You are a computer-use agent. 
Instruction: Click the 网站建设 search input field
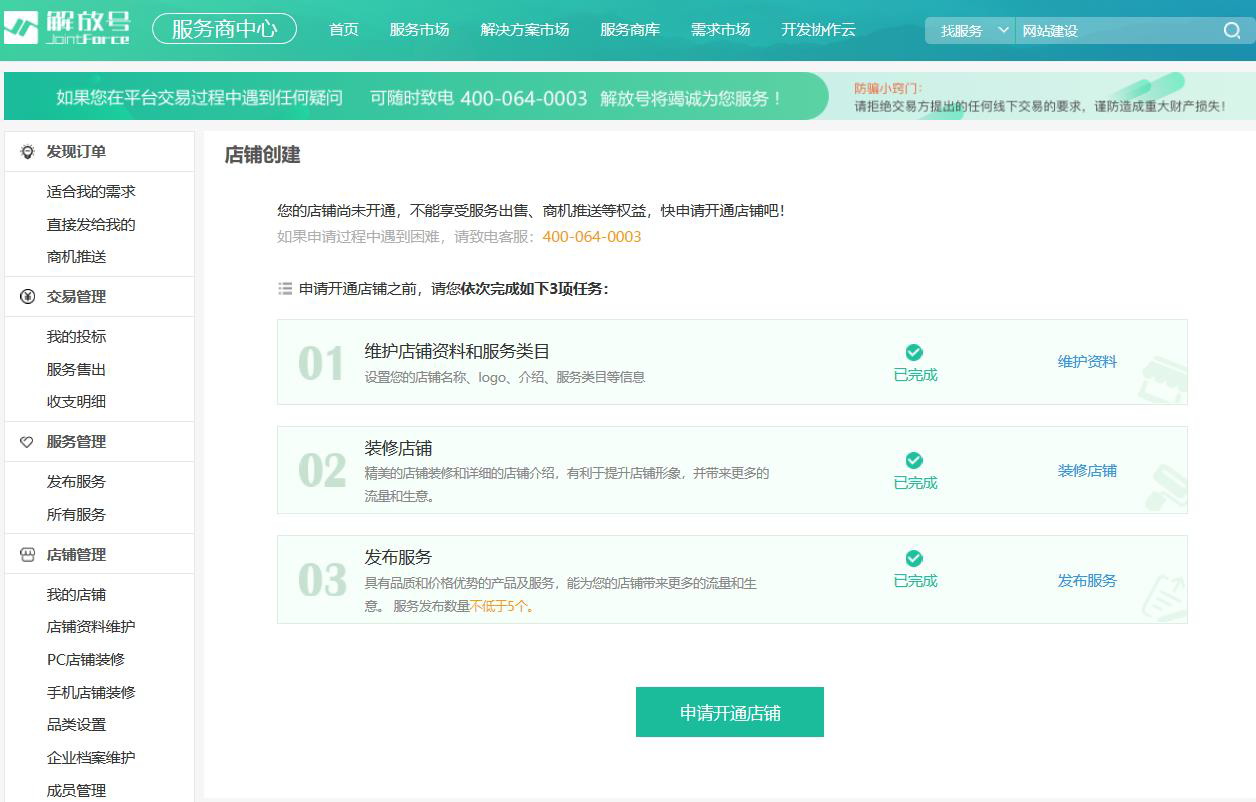click(1115, 31)
